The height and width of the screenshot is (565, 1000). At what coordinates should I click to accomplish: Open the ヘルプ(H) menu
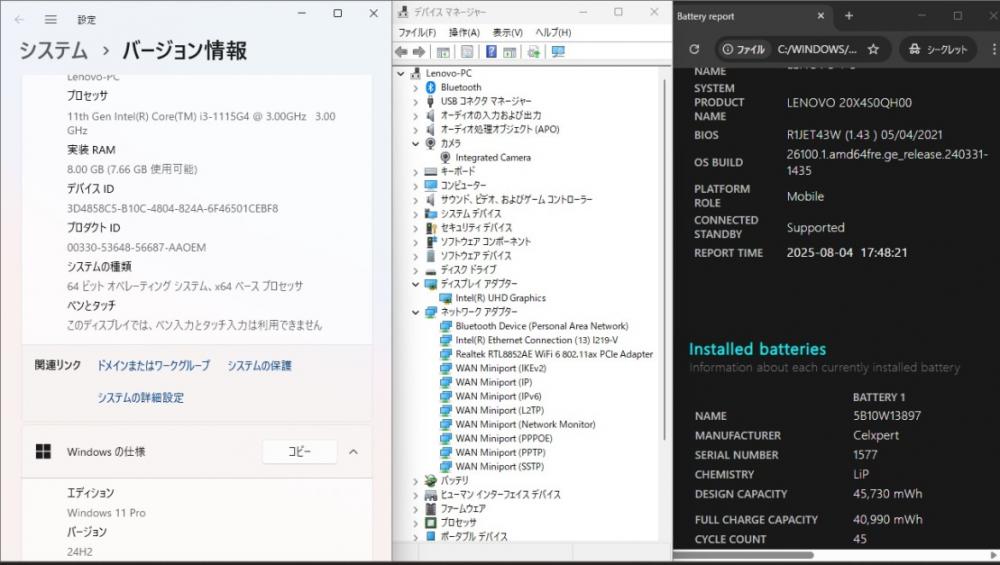553,33
